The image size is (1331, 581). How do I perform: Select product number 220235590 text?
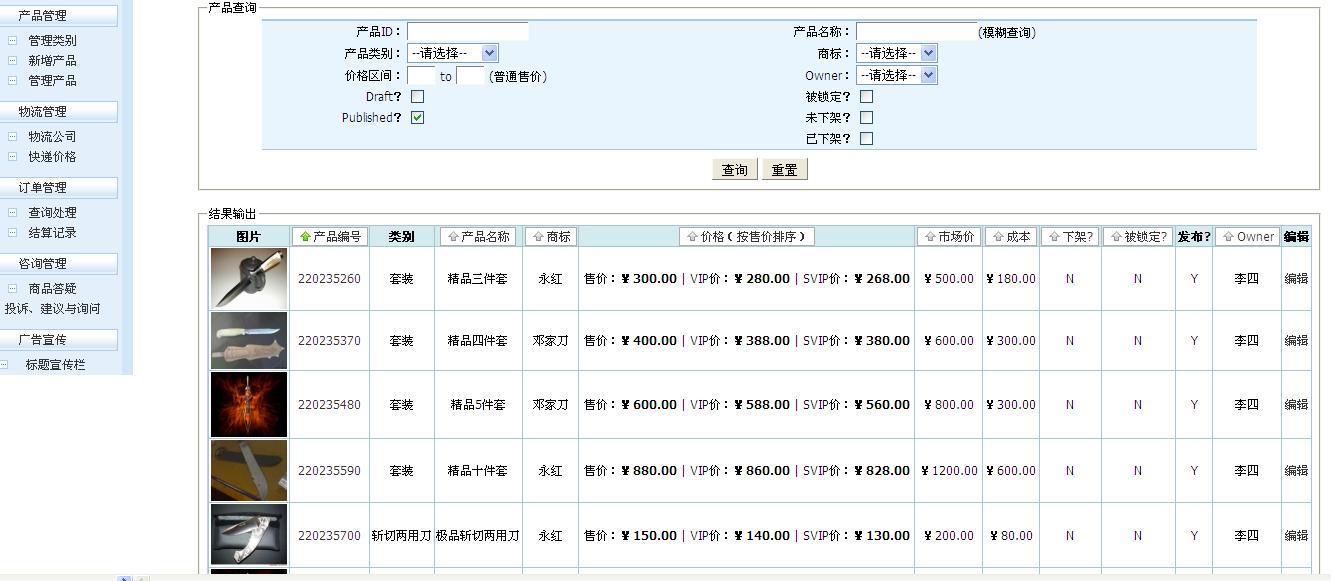click(329, 471)
